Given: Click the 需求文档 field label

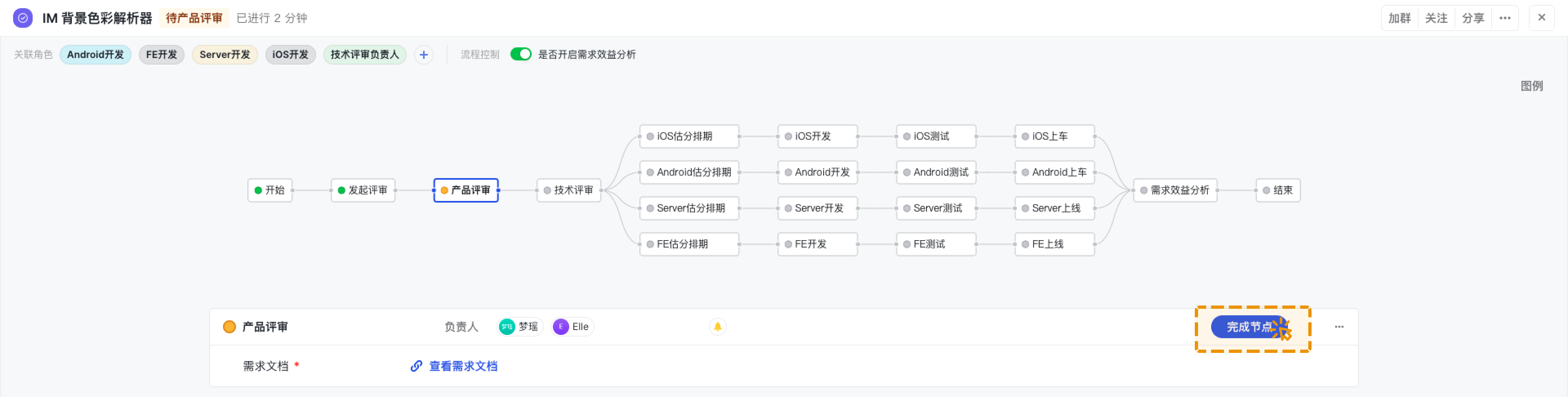Looking at the screenshot, I should point(265,366).
